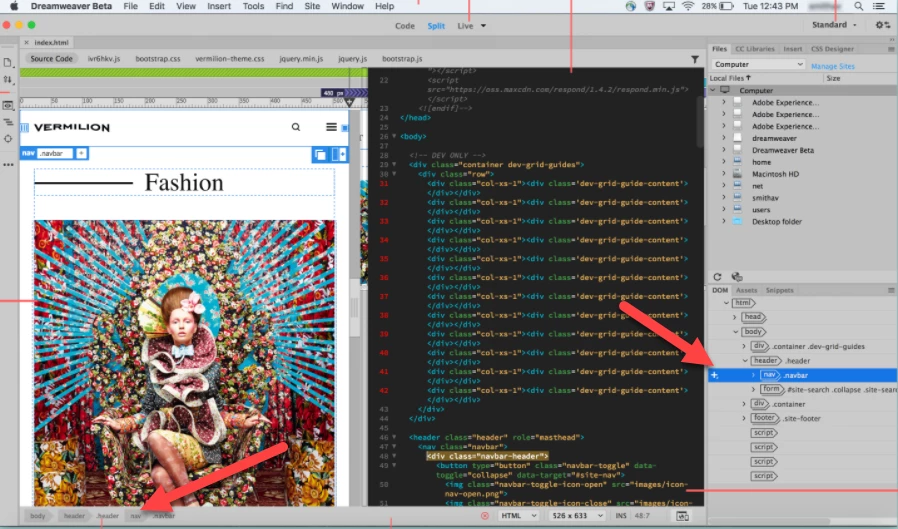
Task: Click the add element plus icon in DOM panel
Action: [x=715, y=375]
